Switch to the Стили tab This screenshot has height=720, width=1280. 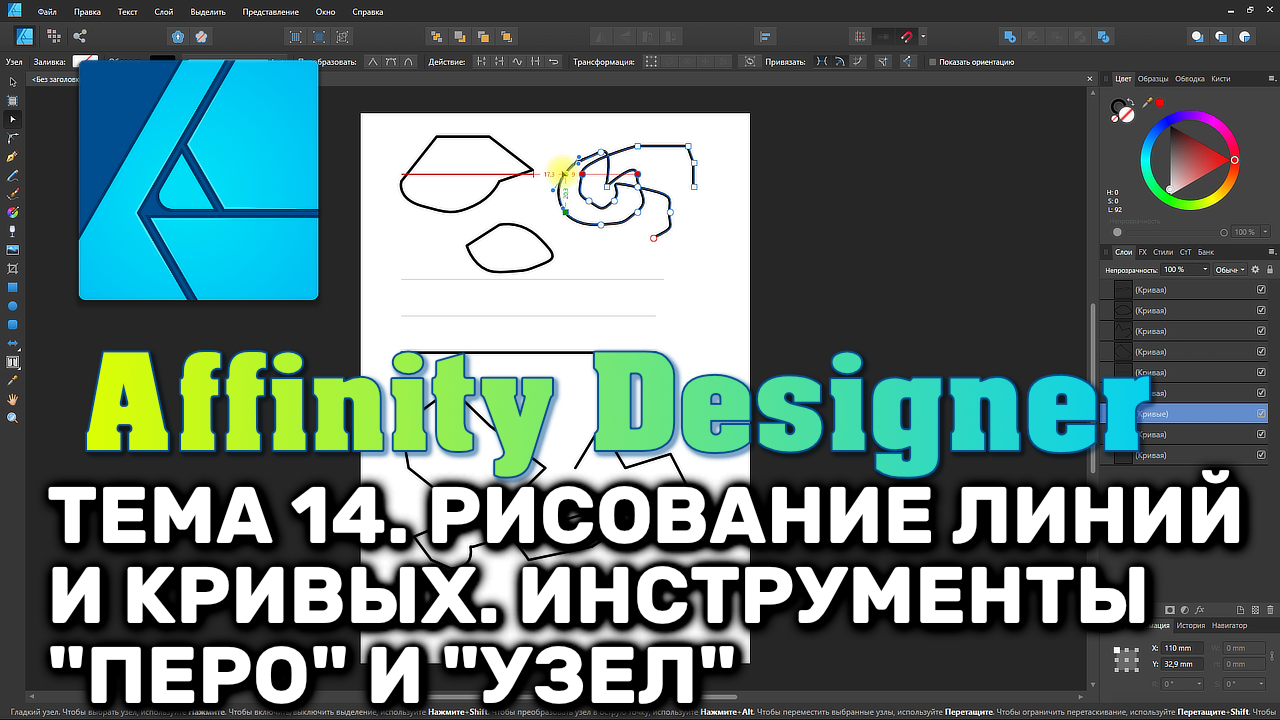click(1163, 252)
